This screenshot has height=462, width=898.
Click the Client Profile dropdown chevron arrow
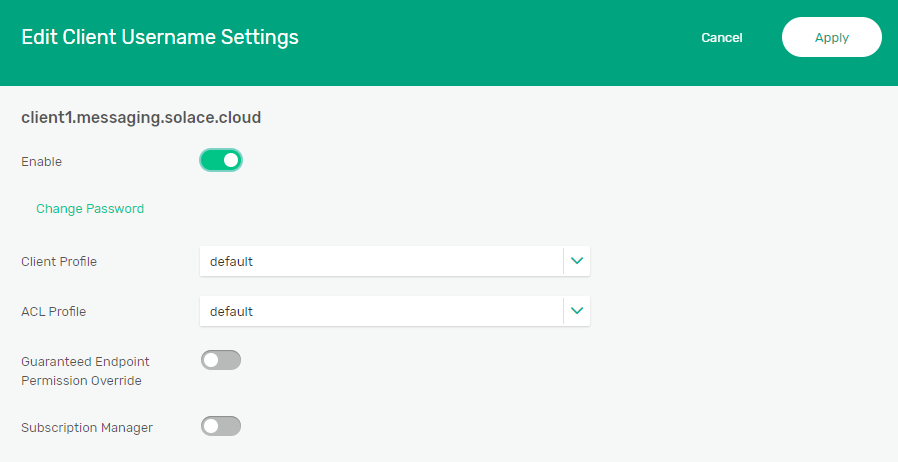577,261
